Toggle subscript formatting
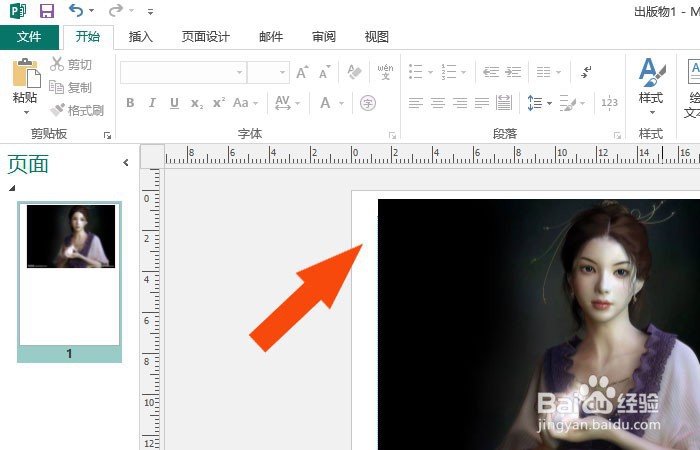 point(196,104)
